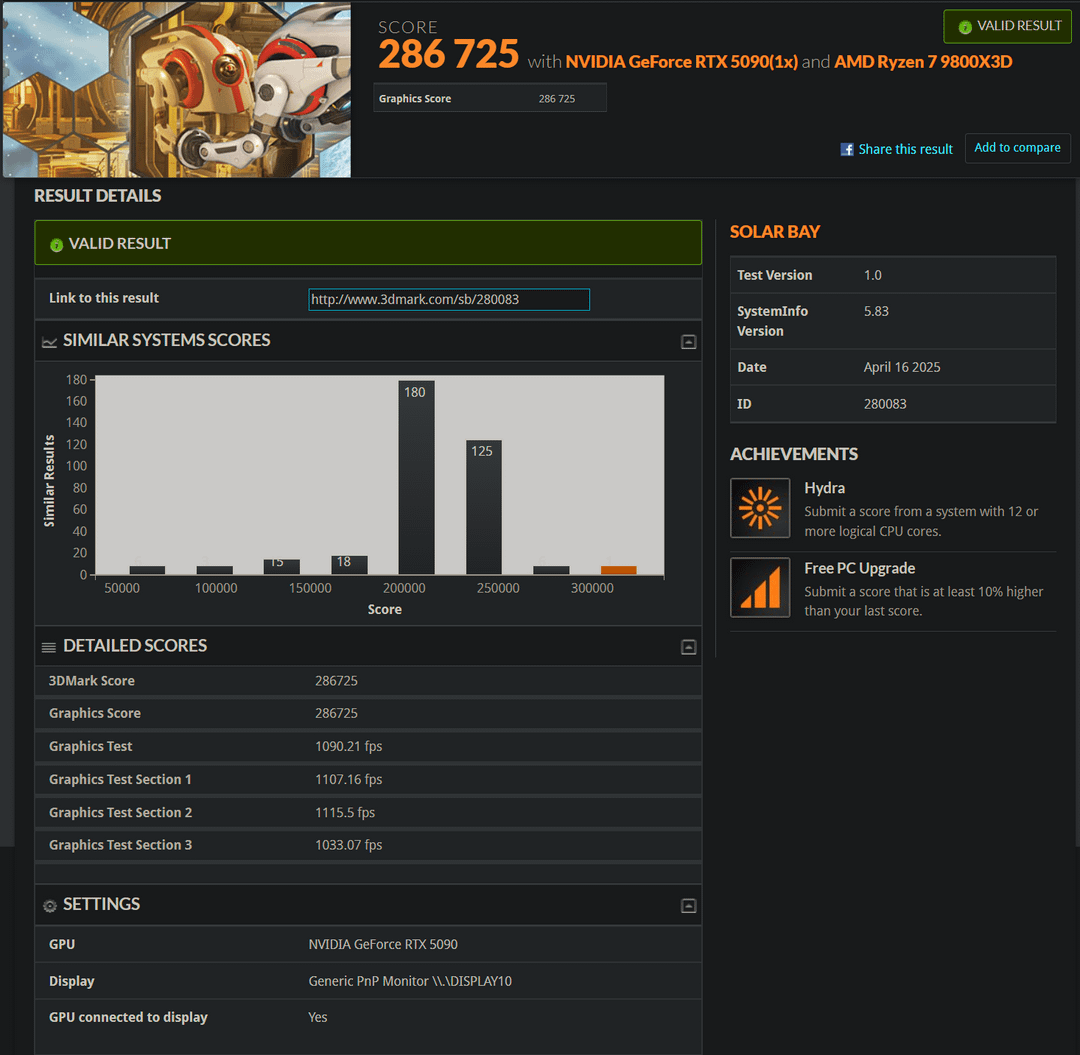Click the Free PC Upgrade achievement icon
This screenshot has height=1055, width=1080.
(760, 587)
